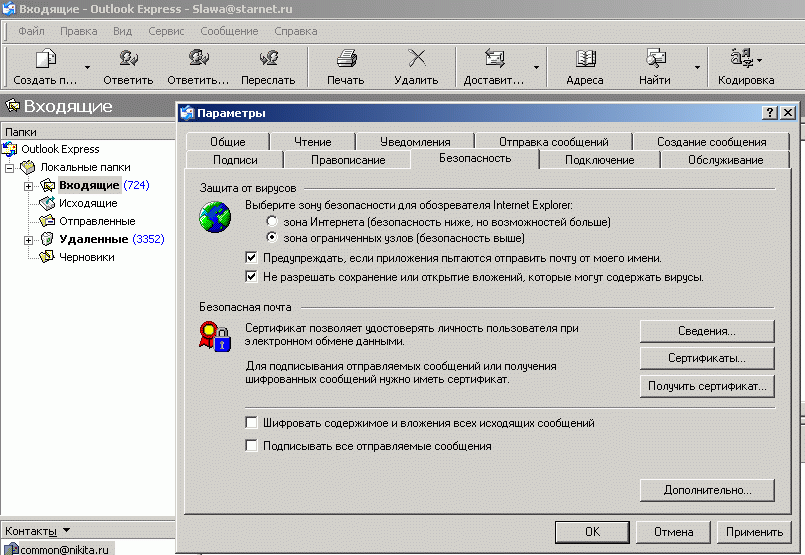
Task: Click the Черновики drafts folder icon
Action: point(47,257)
